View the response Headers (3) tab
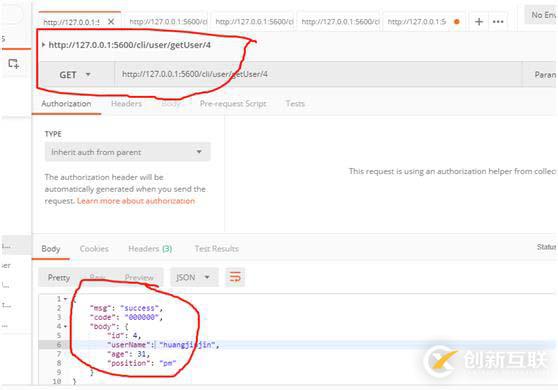 pyautogui.click(x=150, y=249)
